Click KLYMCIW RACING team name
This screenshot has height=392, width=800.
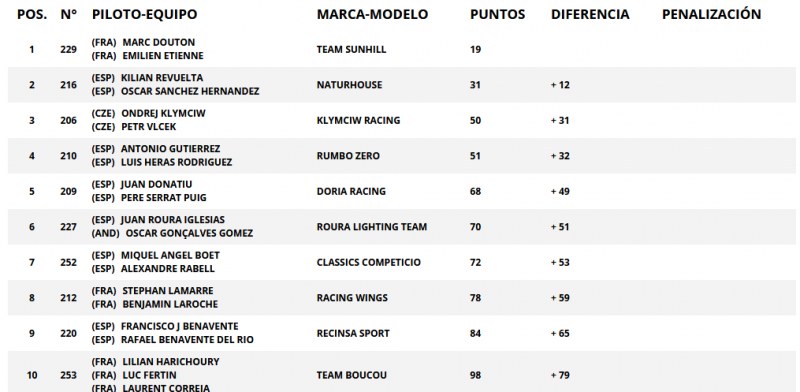(358, 120)
